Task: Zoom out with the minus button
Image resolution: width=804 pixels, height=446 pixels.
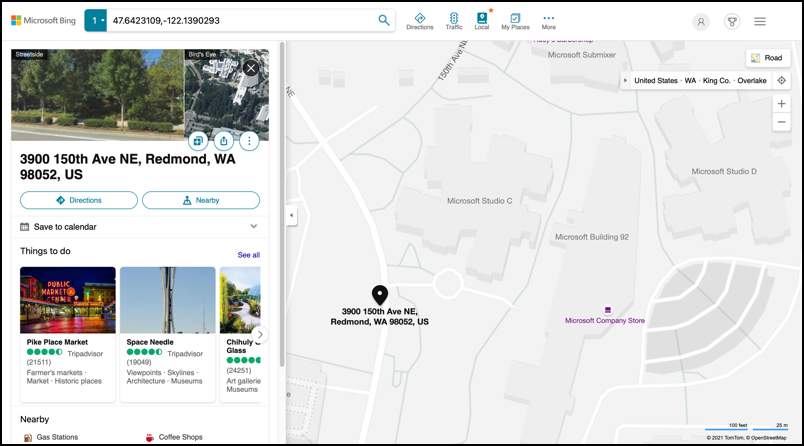Action: click(781, 122)
